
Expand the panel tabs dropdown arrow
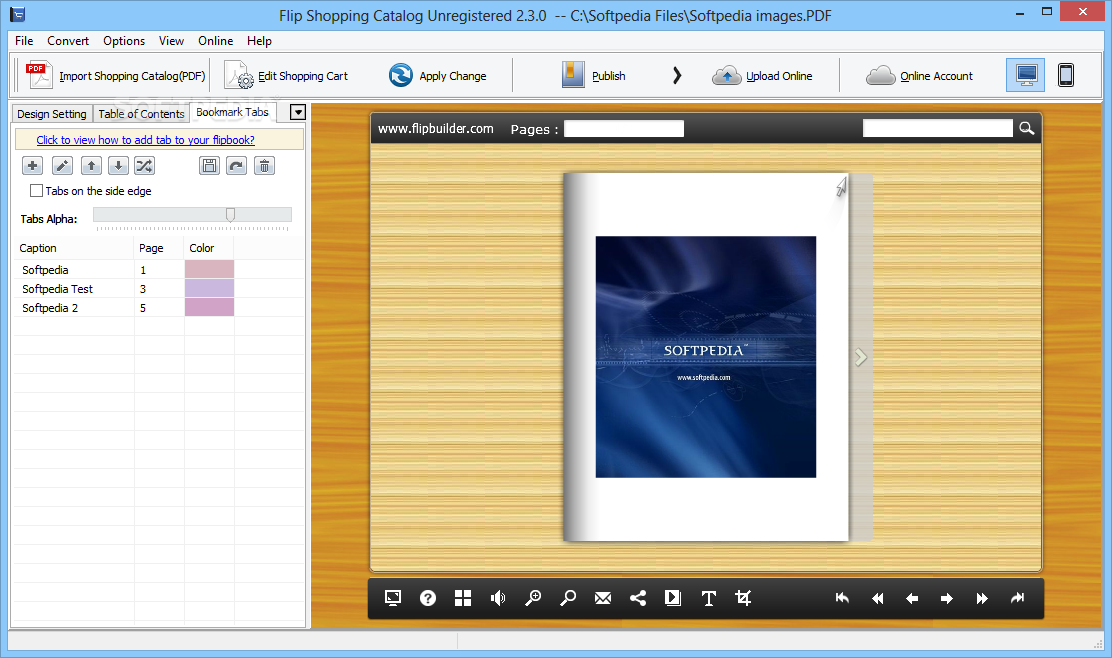(298, 112)
